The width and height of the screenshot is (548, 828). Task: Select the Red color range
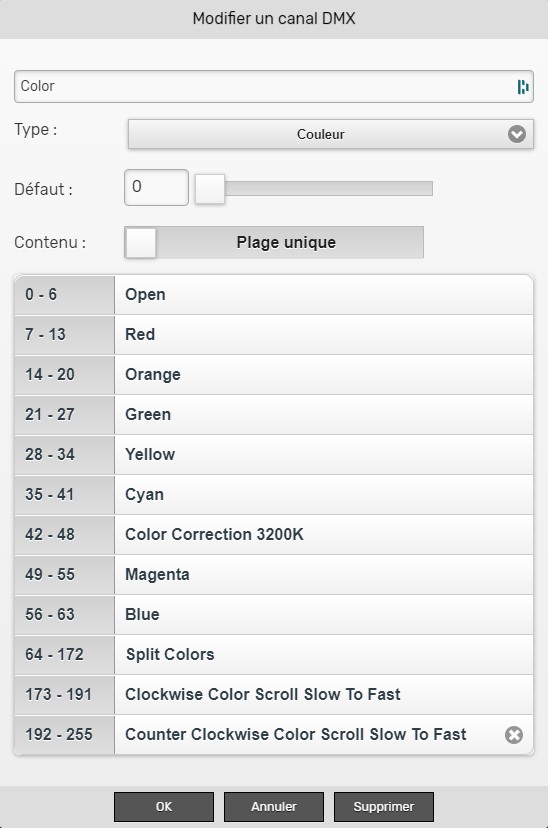[x=274, y=335]
